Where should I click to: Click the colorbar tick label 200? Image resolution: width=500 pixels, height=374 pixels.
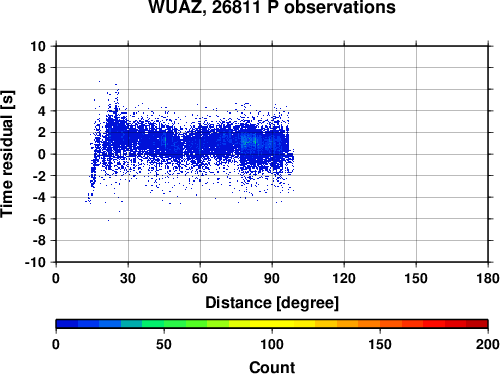point(488,344)
